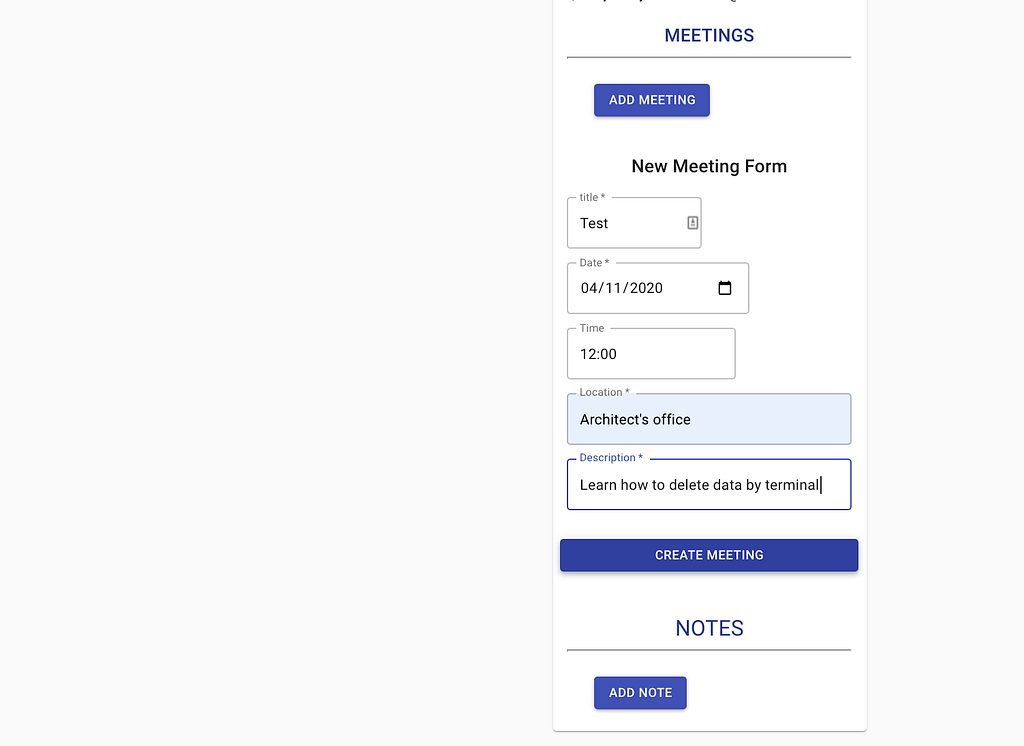Open the calendar picker in Date field

tap(724, 288)
